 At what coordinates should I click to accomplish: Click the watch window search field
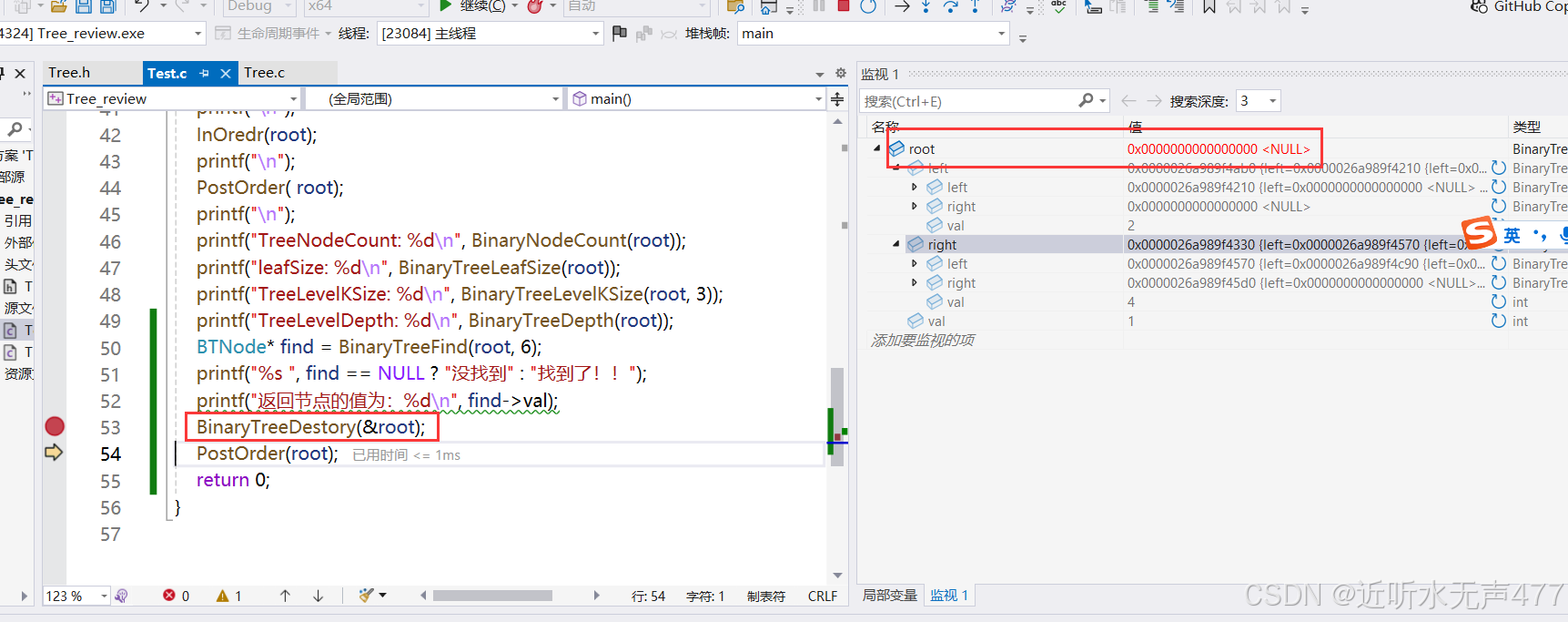coord(967,101)
